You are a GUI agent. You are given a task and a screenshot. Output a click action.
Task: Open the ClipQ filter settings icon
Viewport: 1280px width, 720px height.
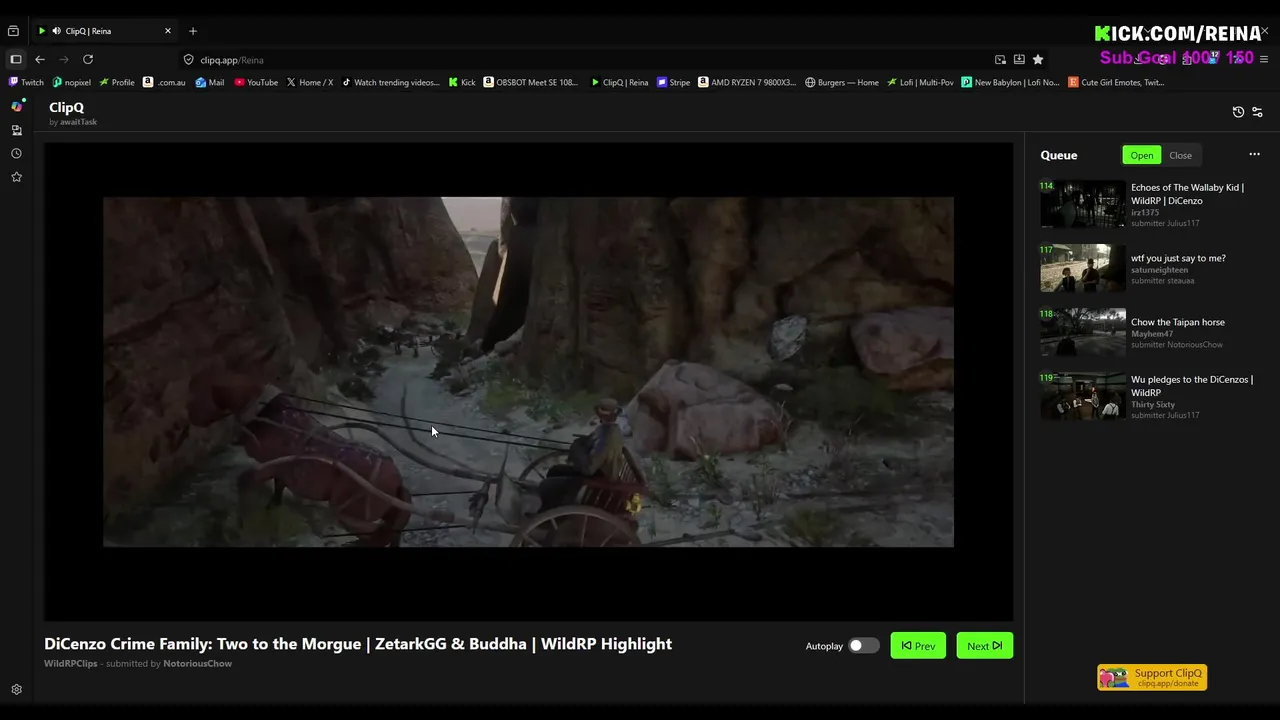1257,112
